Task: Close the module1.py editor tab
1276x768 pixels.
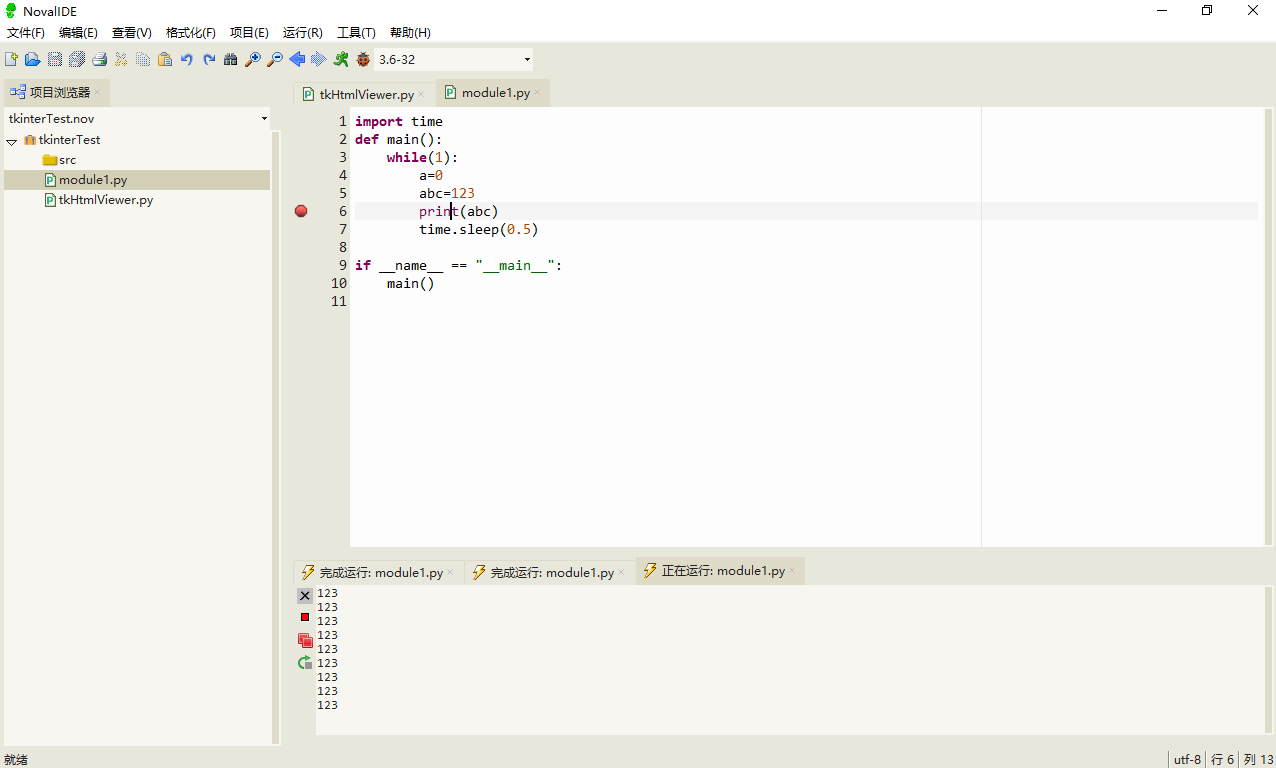Action: (537, 93)
